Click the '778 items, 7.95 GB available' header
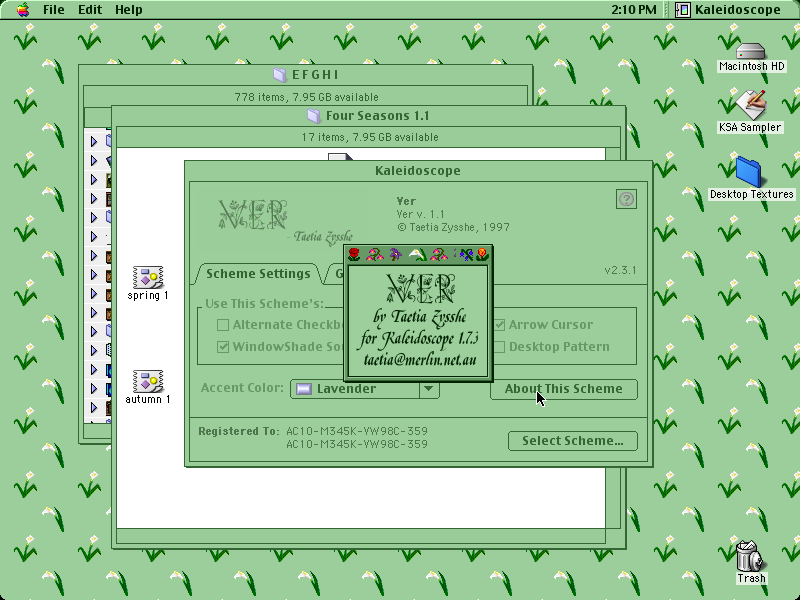 point(306,97)
